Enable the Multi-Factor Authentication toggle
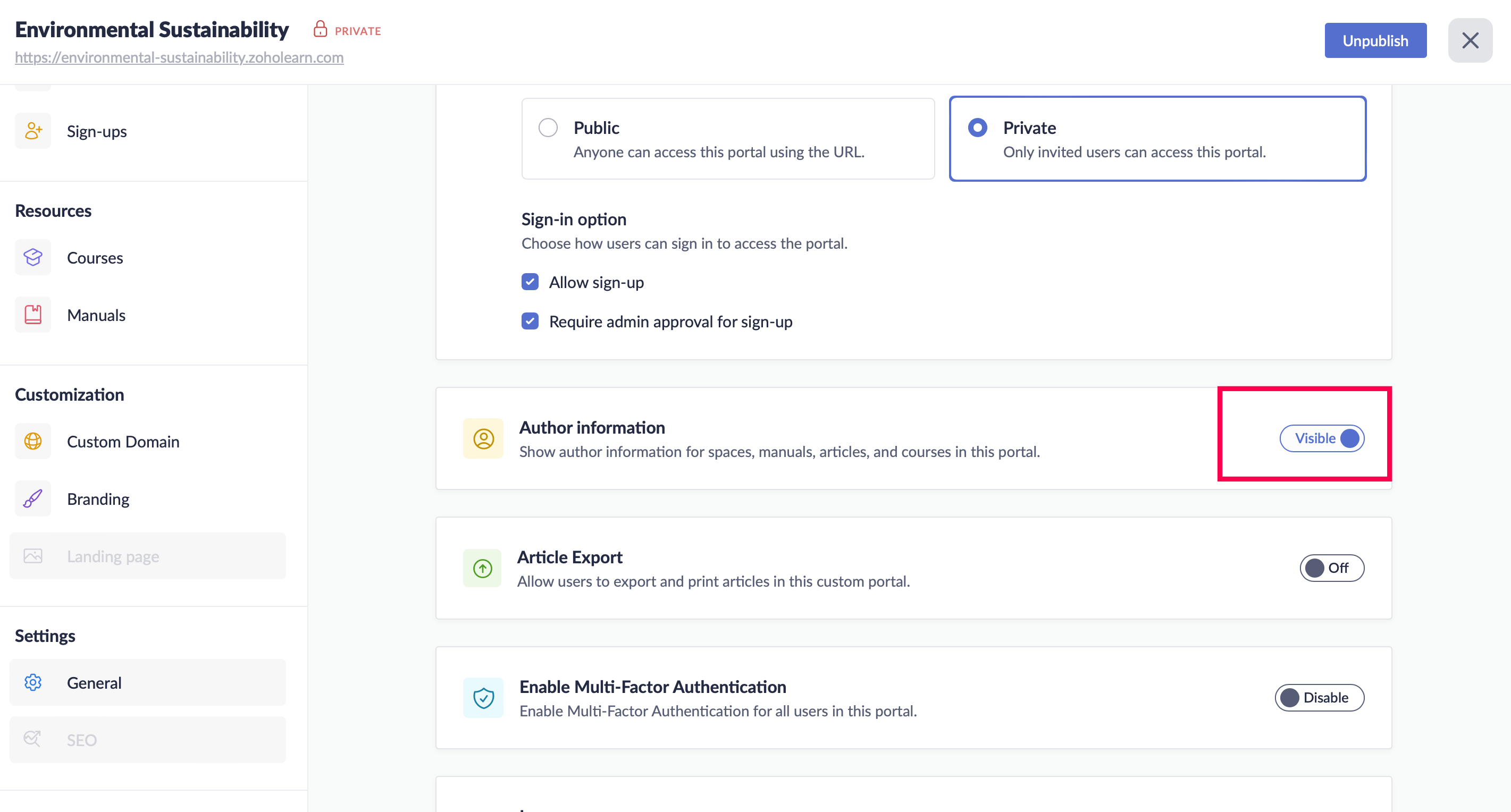 point(1319,698)
